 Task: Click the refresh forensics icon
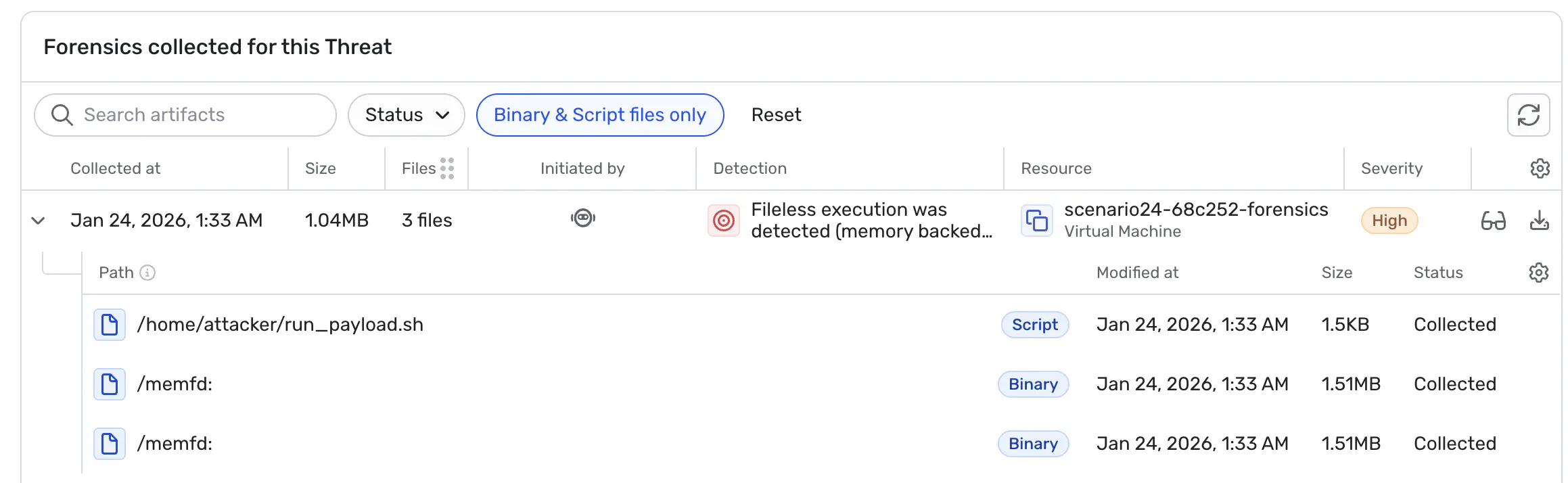1528,115
